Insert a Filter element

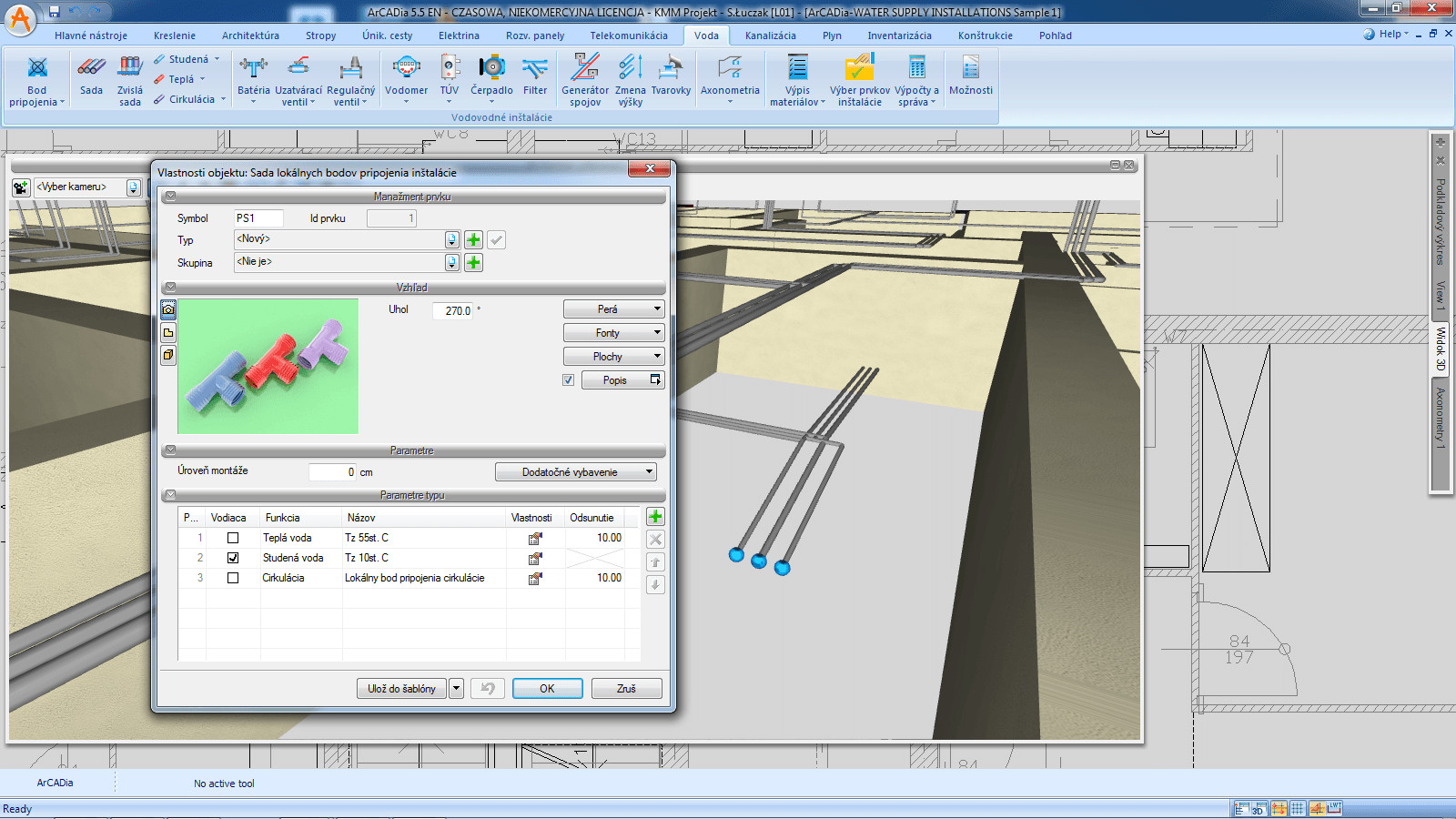pyautogui.click(x=535, y=67)
